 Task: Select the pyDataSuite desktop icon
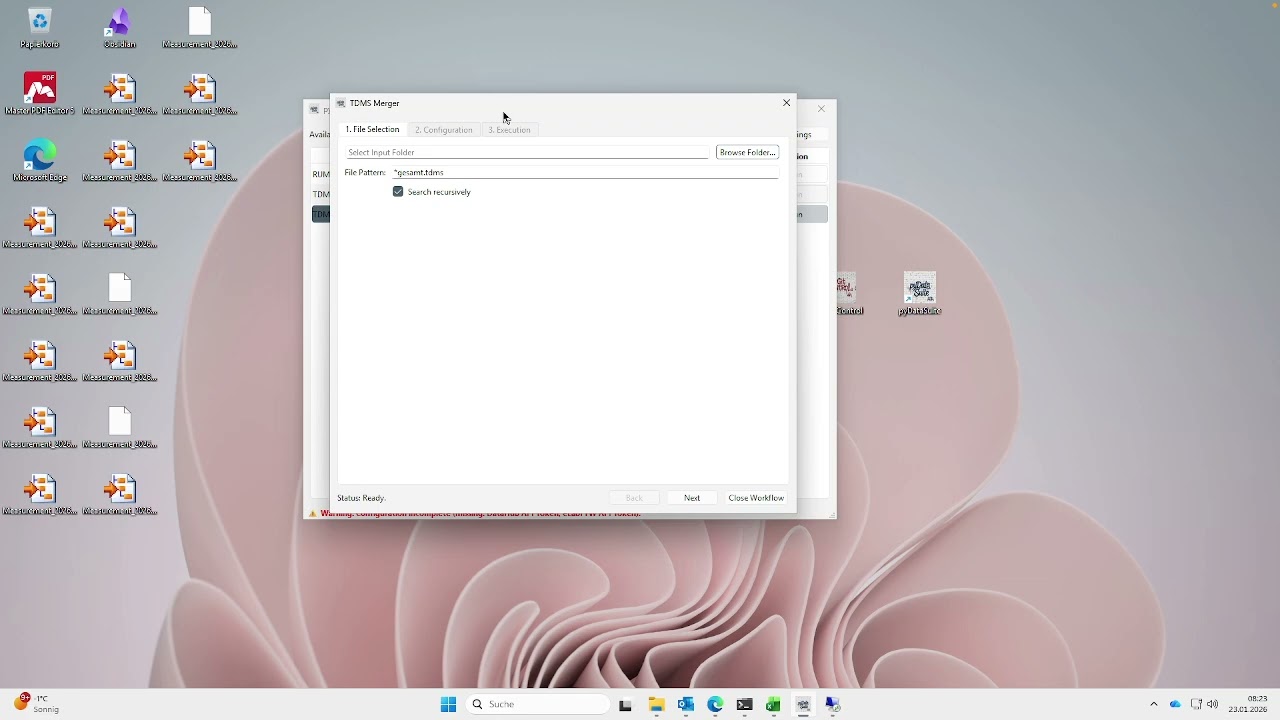click(920, 294)
